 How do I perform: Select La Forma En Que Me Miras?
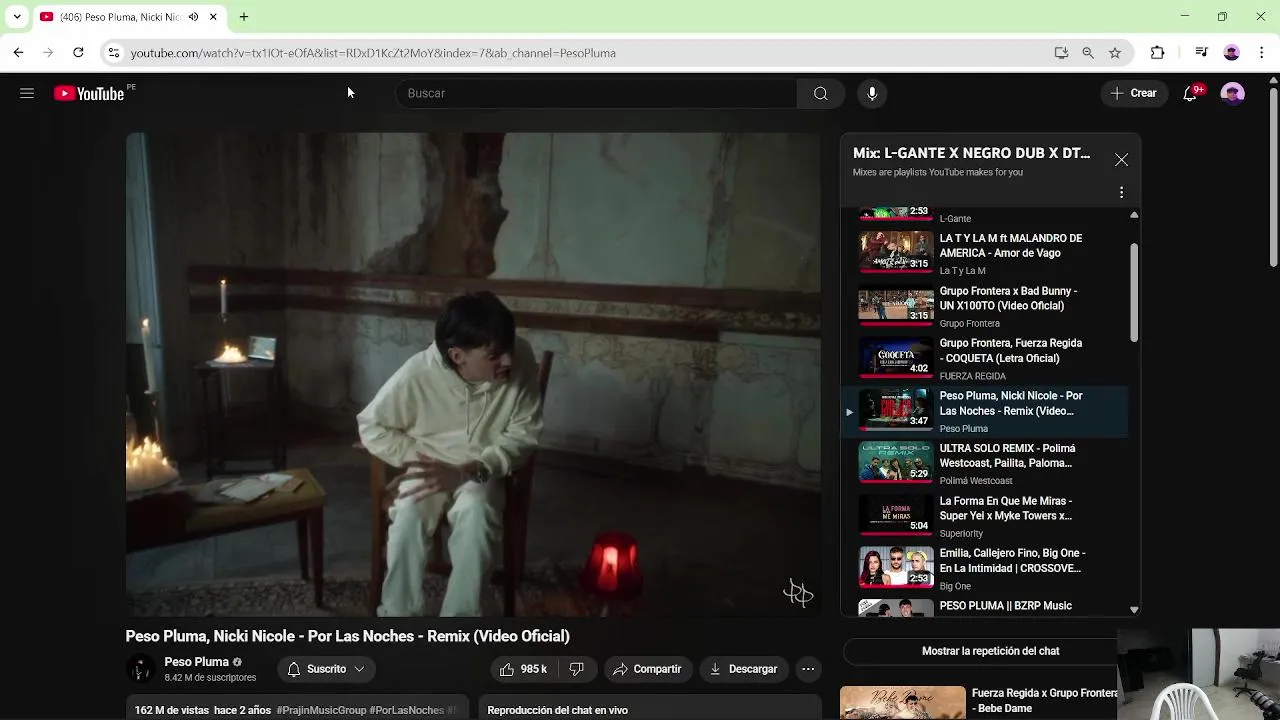tap(985, 516)
